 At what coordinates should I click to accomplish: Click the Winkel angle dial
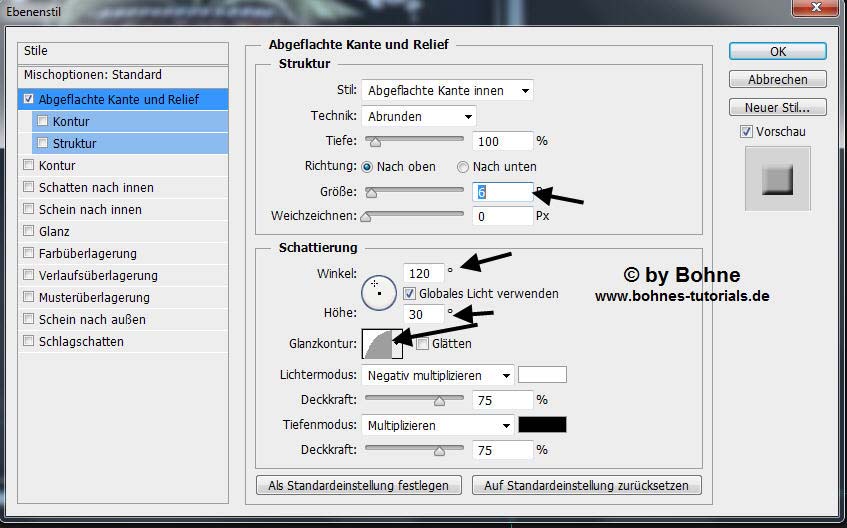378,291
